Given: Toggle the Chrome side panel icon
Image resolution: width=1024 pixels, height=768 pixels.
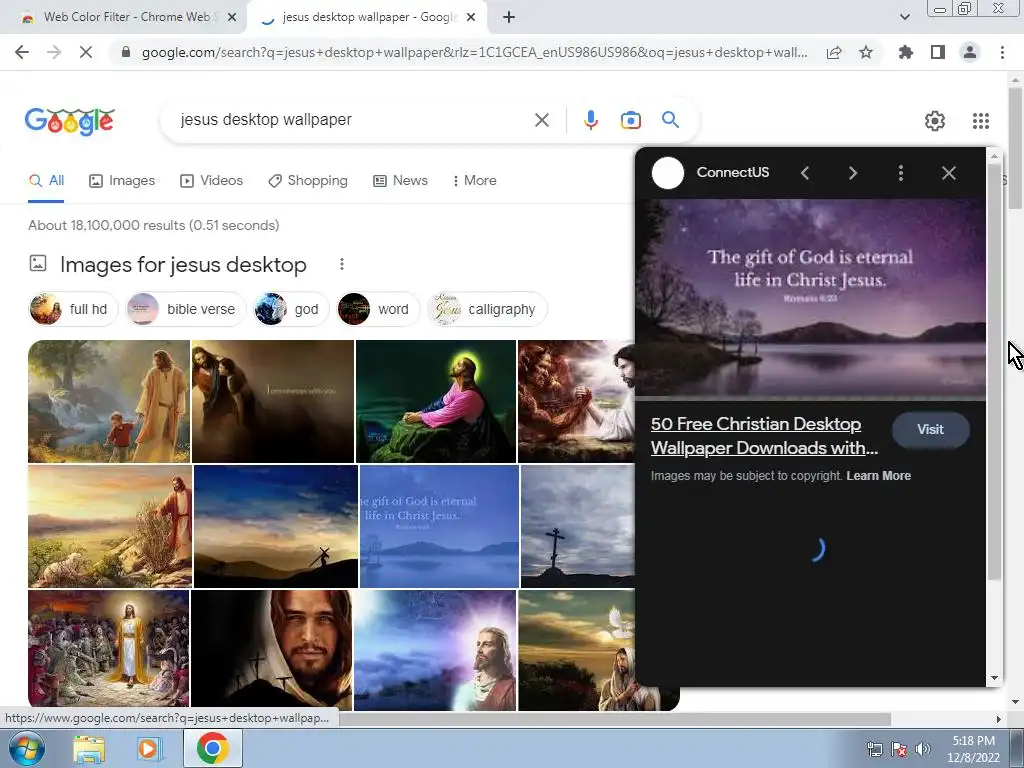Looking at the screenshot, I should click(938, 52).
